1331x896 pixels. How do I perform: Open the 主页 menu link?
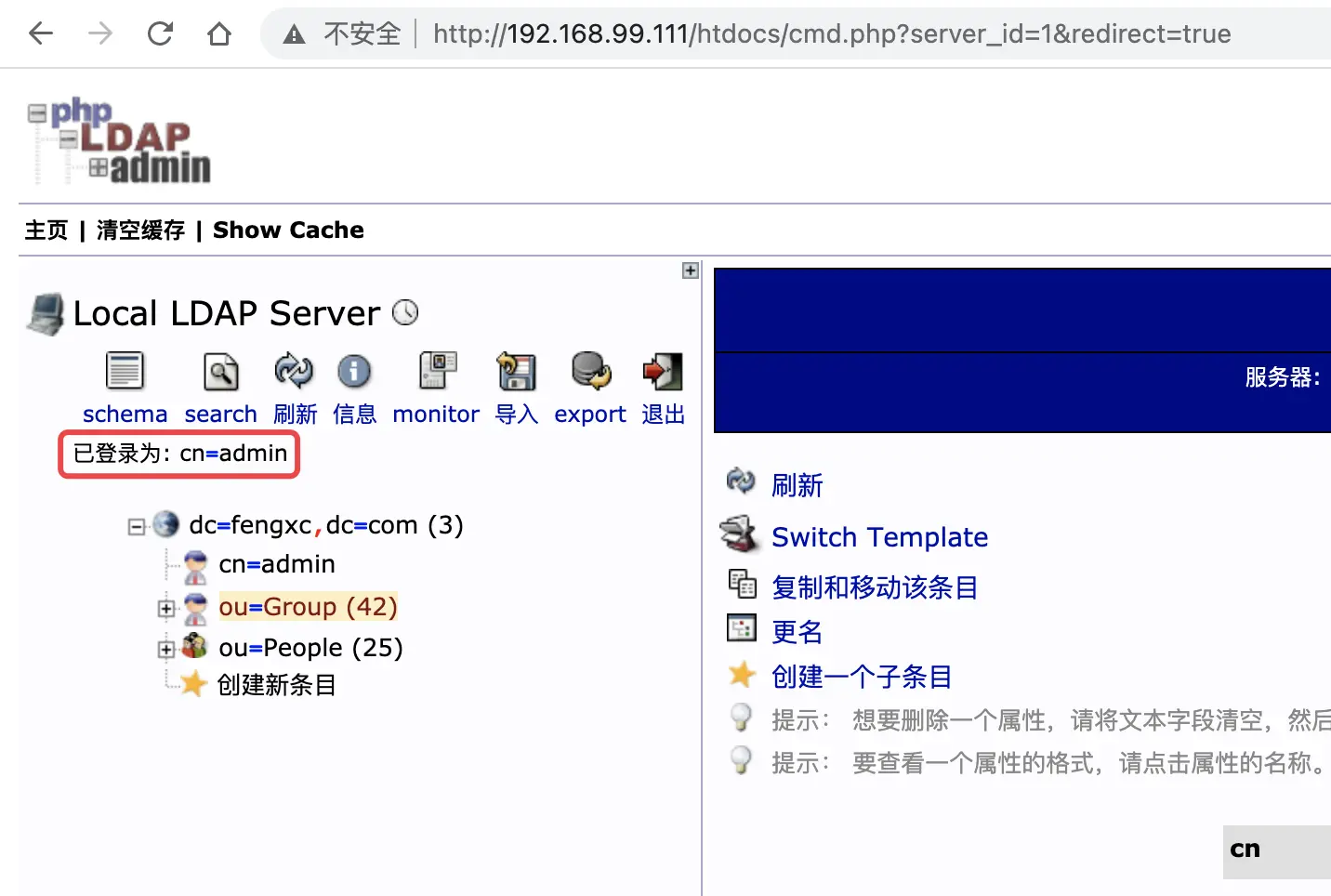click(x=46, y=230)
